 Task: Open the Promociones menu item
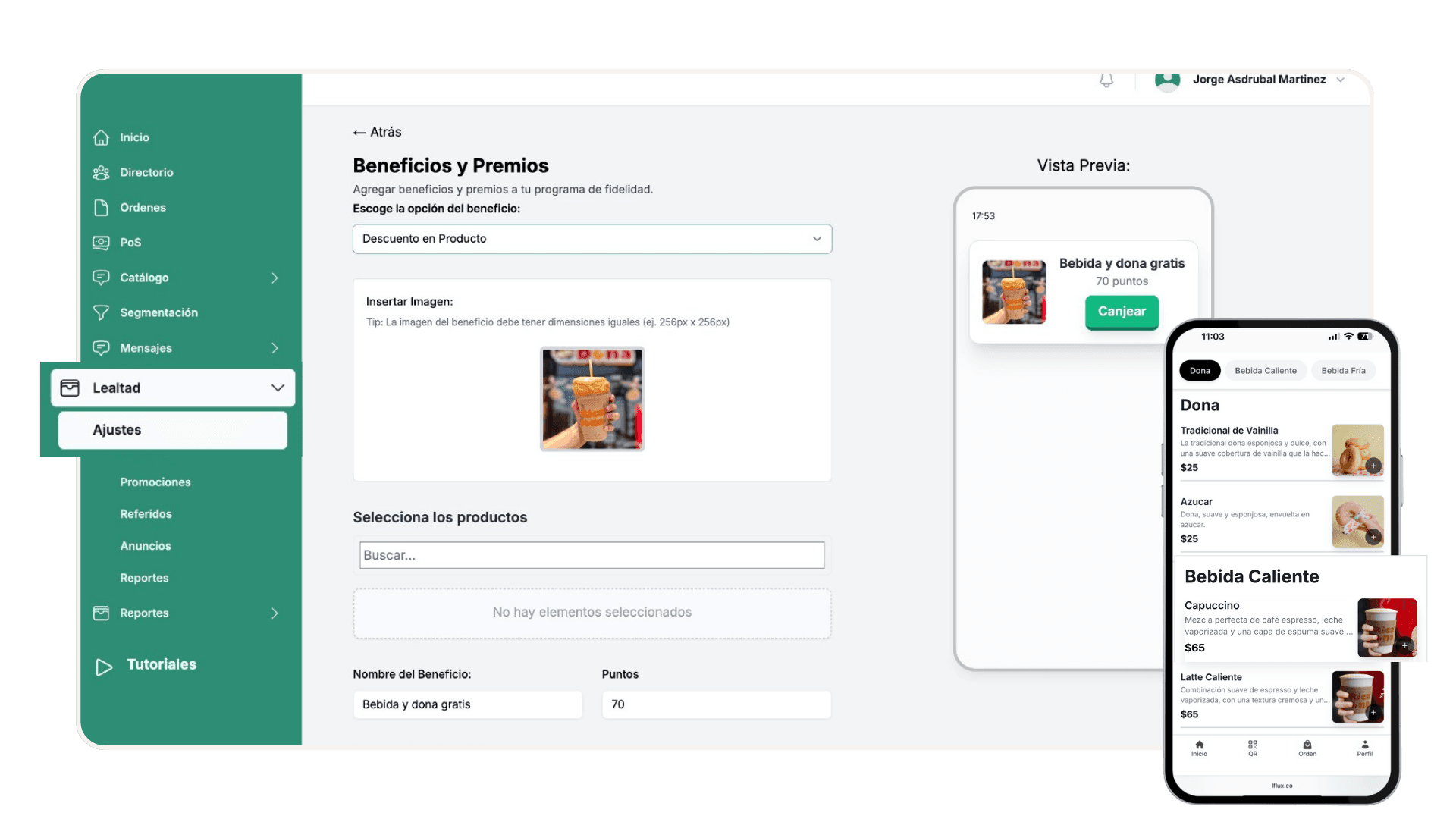(155, 482)
